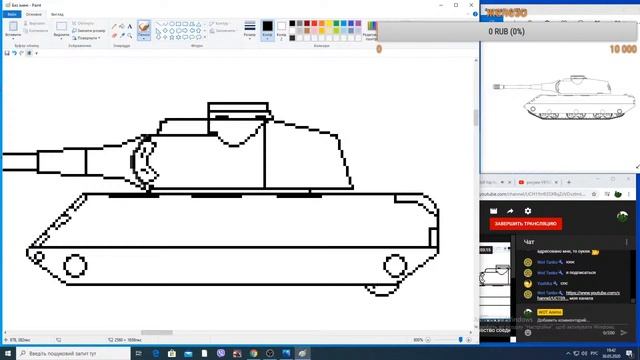The image size is (640, 360).
Task: Click the vertical scrollbar thumb in Paint
Action: click(x=476, y=118)
